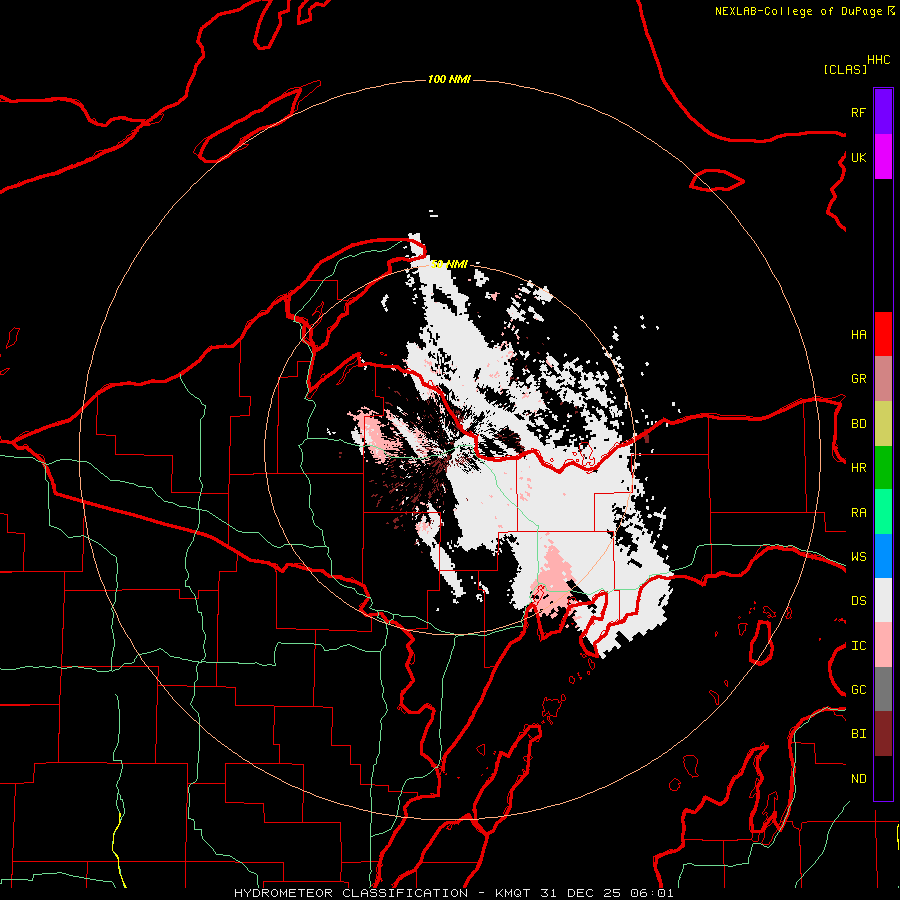900x900 pixels.
Task: Click the RF purple legend swatch
Action: tap(883, 112)
